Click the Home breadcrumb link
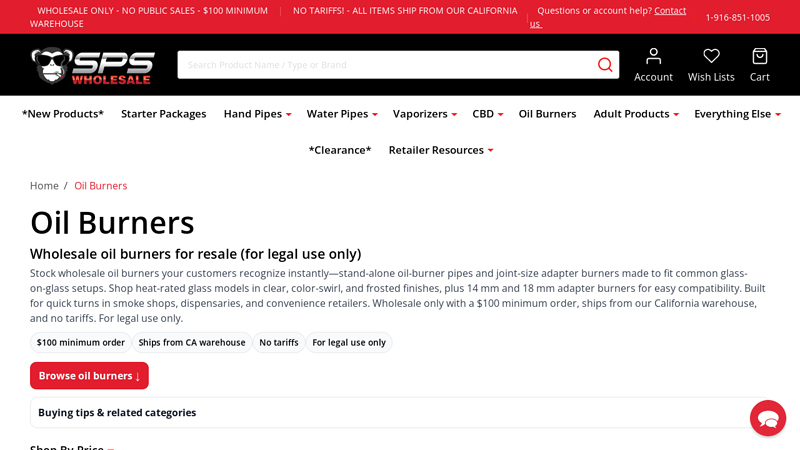Viewport: 800px width, 450px height. point(44,186)
